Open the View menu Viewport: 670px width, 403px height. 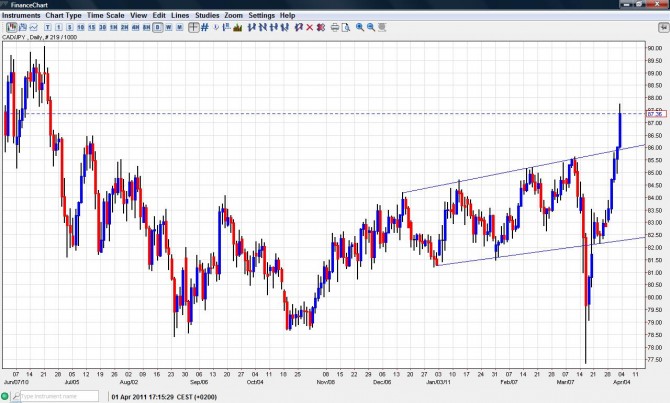pyautogui.click(x=138, y=15)
